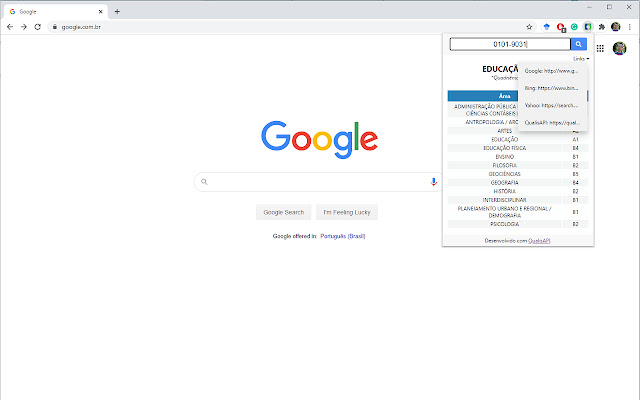The height and width of the screenshot is (400, 640).
Task: Click the PSICOLOGIA area row
Action: pyautogui.click(x=518, y=224)
